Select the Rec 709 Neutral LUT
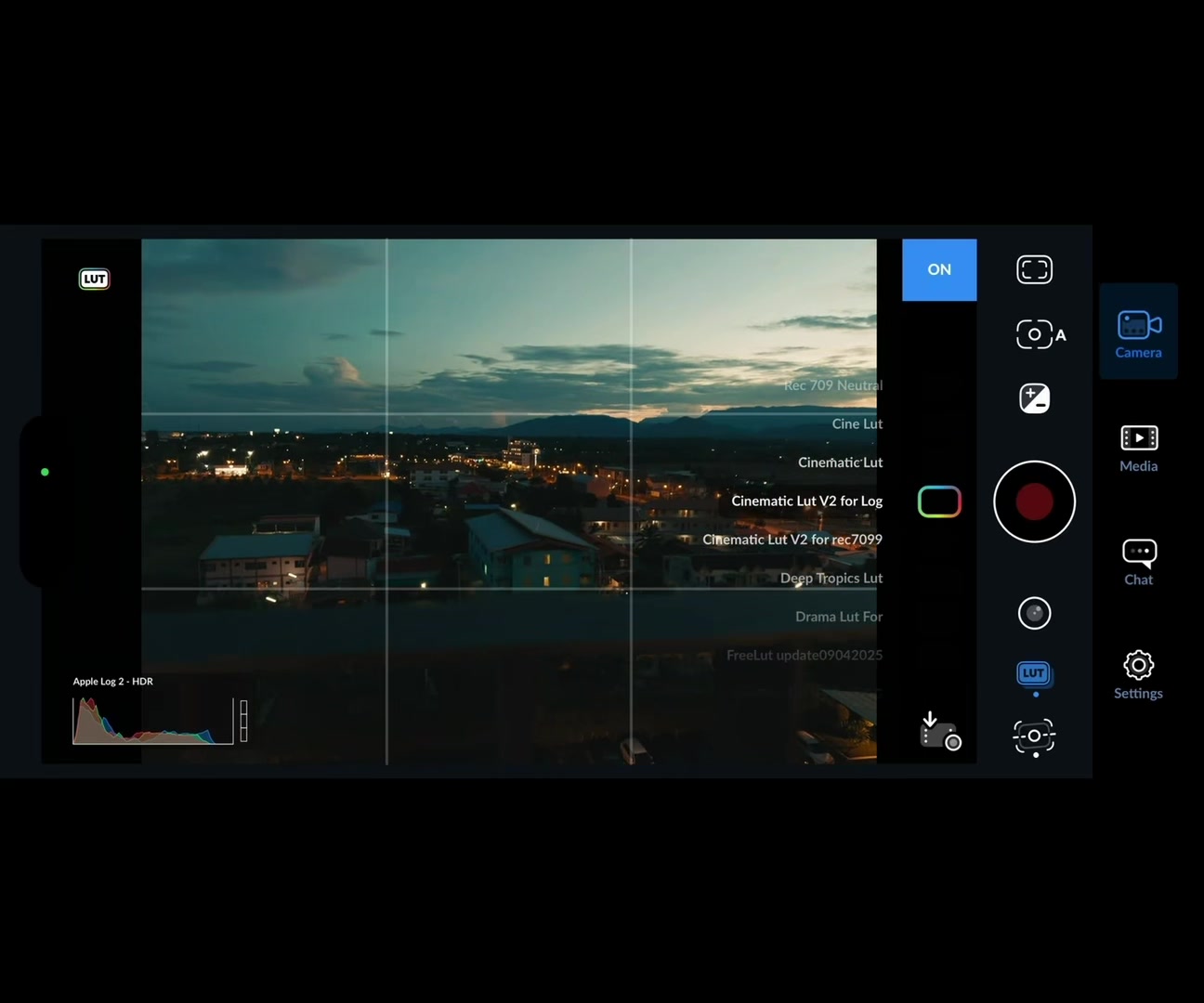1204x1003 pixels. 832,385
